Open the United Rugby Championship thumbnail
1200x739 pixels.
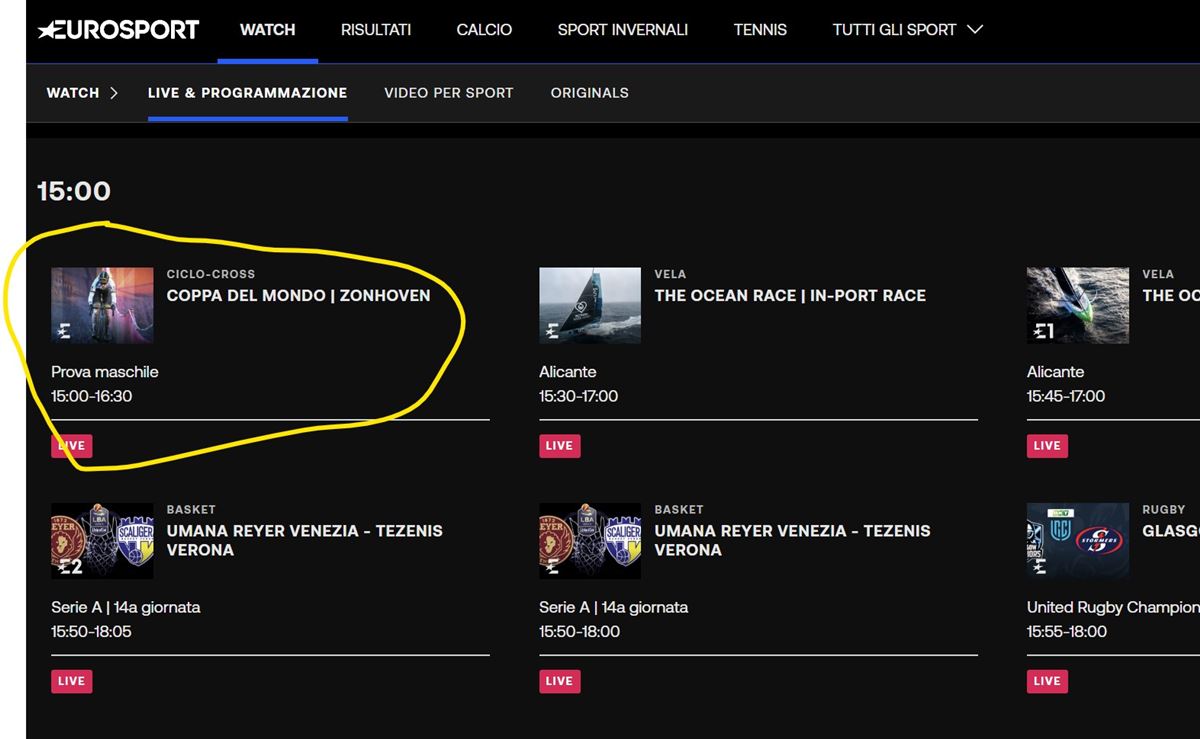point(1078,541)
